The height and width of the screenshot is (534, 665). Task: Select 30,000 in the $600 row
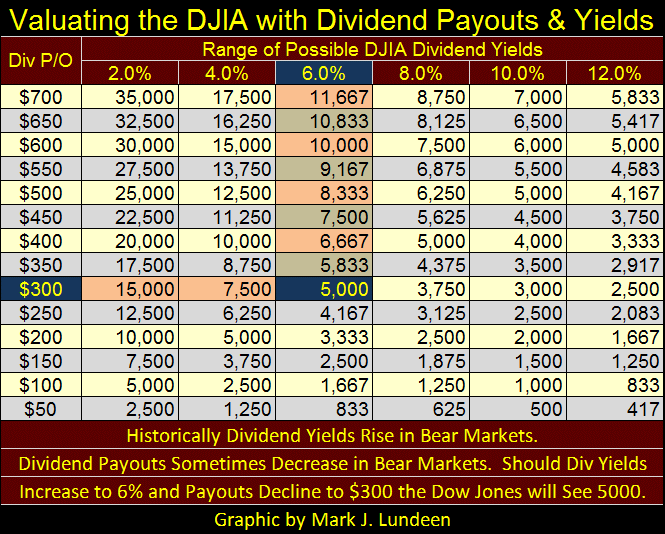130,145
